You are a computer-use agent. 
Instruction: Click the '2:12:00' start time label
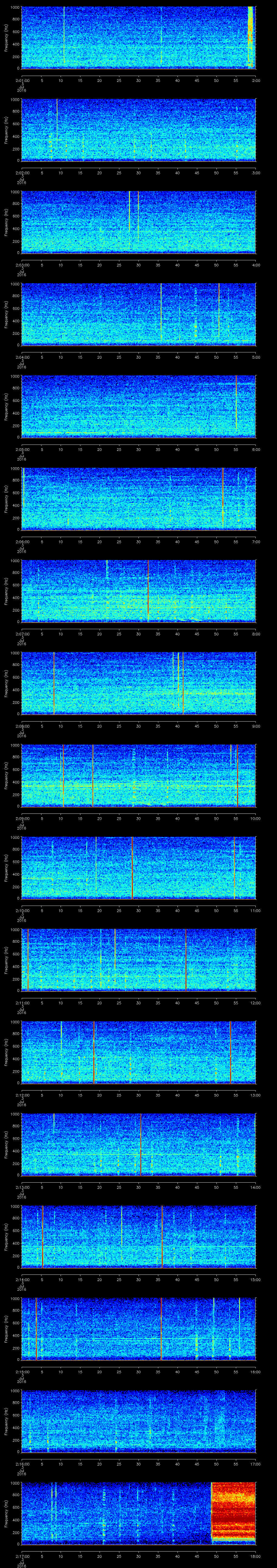click(x=22, y=1095)
